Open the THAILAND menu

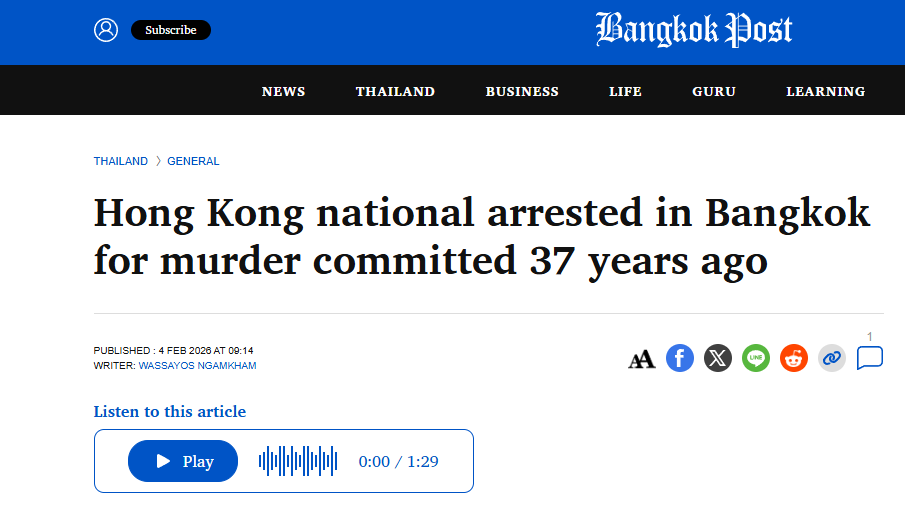click(x=395, y=91)
